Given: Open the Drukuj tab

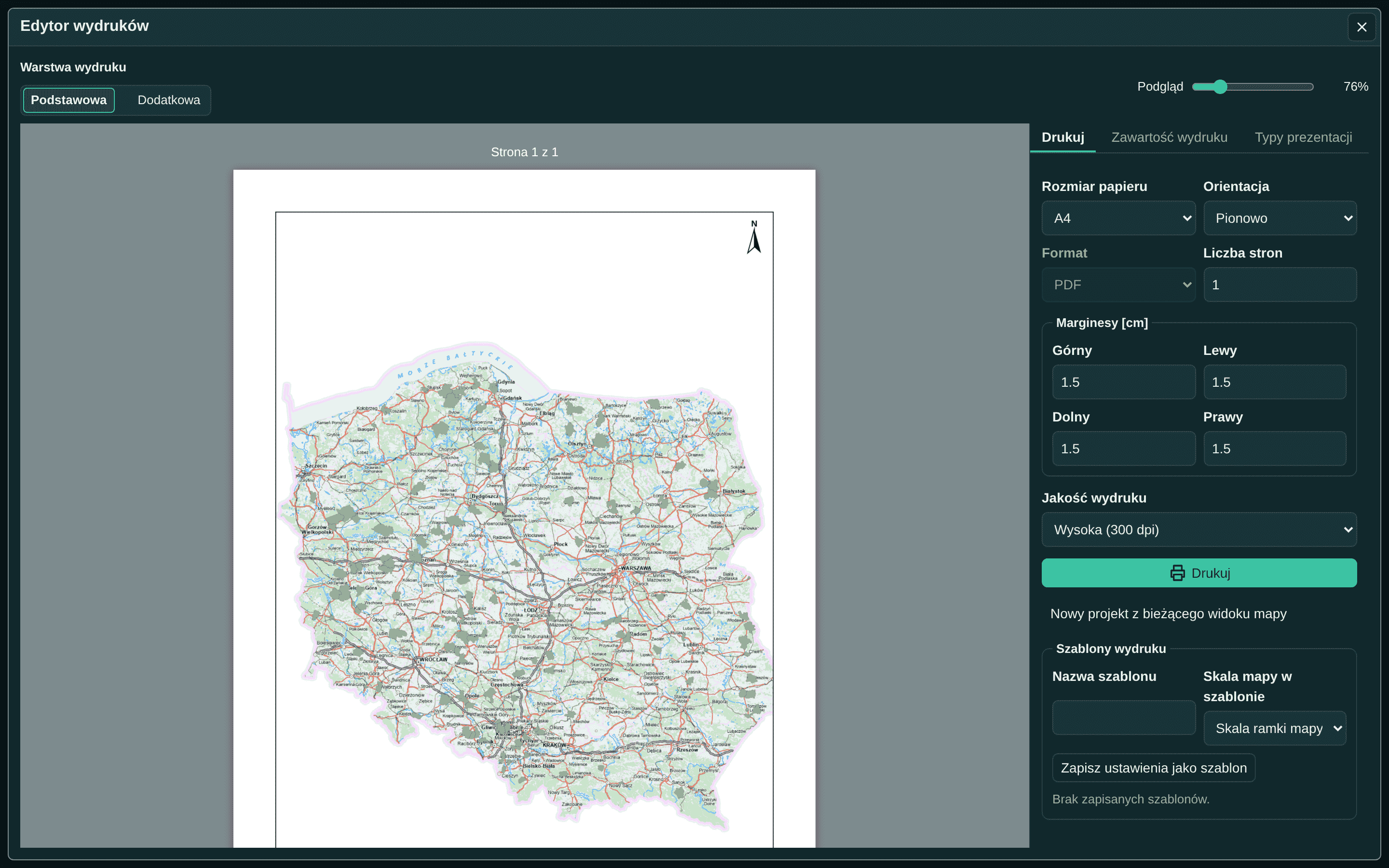Looking at the screenshot, I should coord(1062,137).
